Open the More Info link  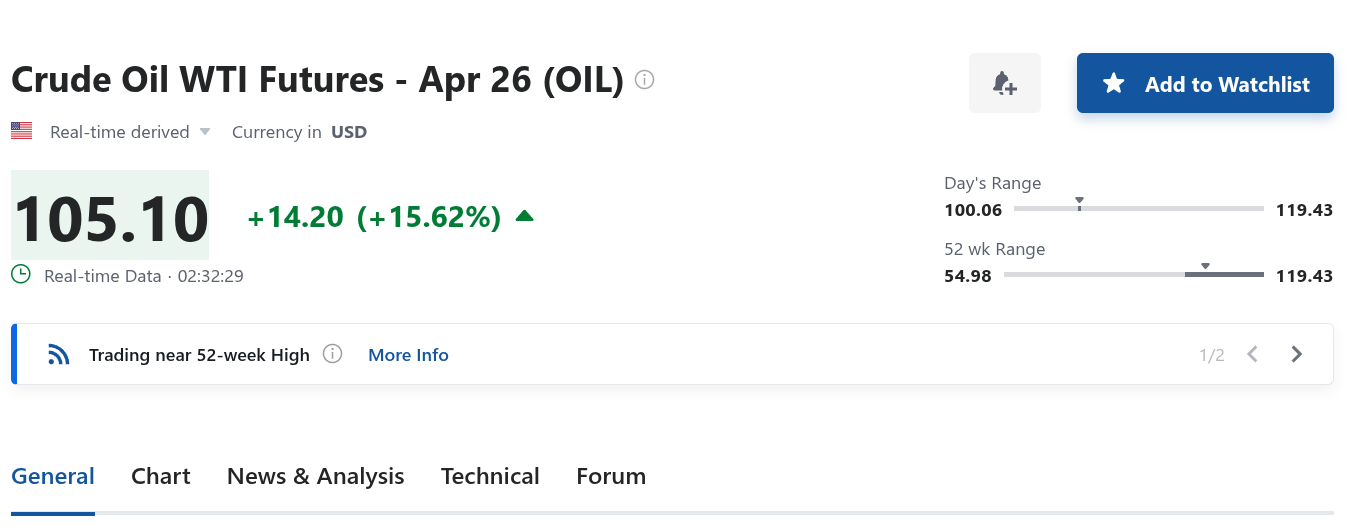pos(408,355)
